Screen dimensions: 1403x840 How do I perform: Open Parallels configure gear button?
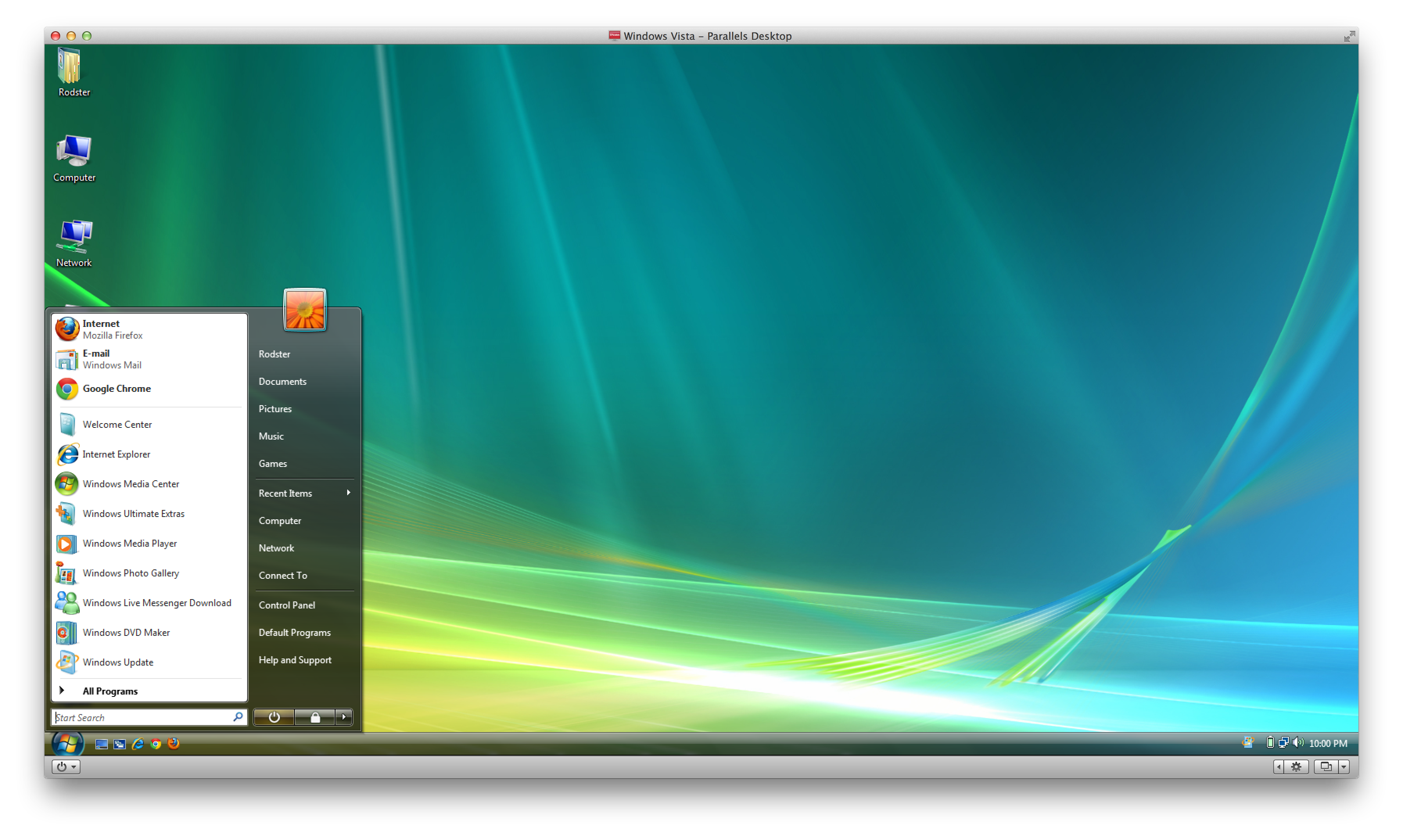coord(1296,767)
